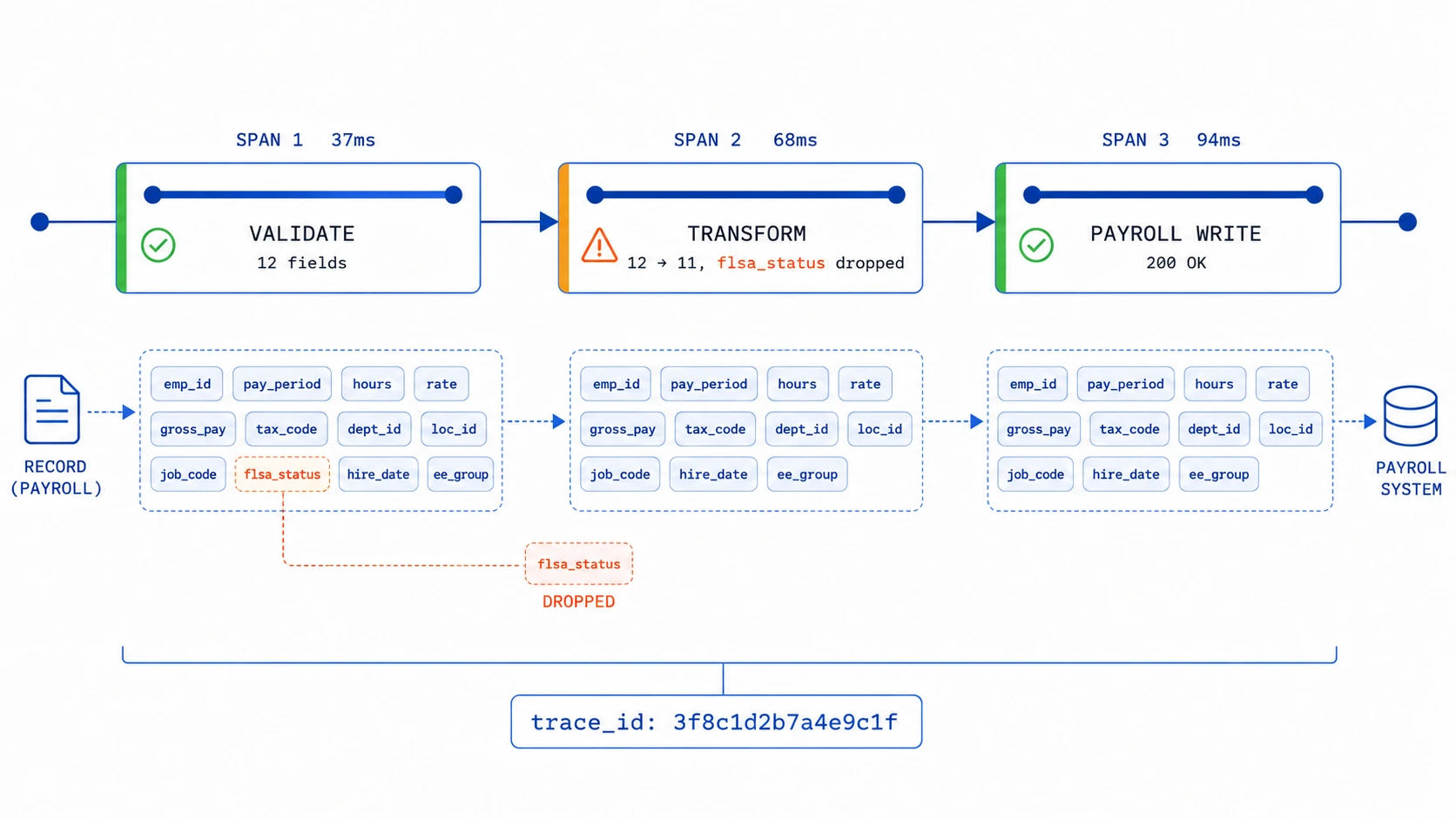Click the green checkmark icon in PAYROLL WRITE card
This screenshot has width=1456, height=819.
point(1036,245)
